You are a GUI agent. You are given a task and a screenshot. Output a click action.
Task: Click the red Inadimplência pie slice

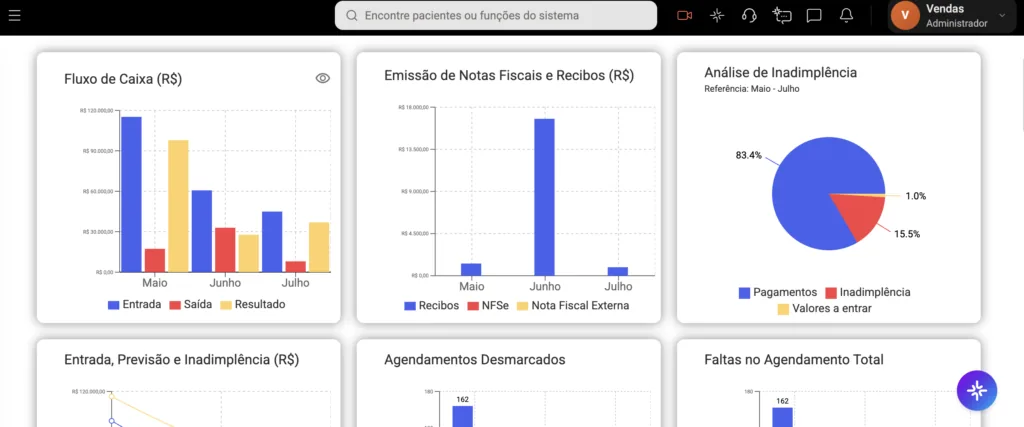pyautogui.click(x=862, y=215)
